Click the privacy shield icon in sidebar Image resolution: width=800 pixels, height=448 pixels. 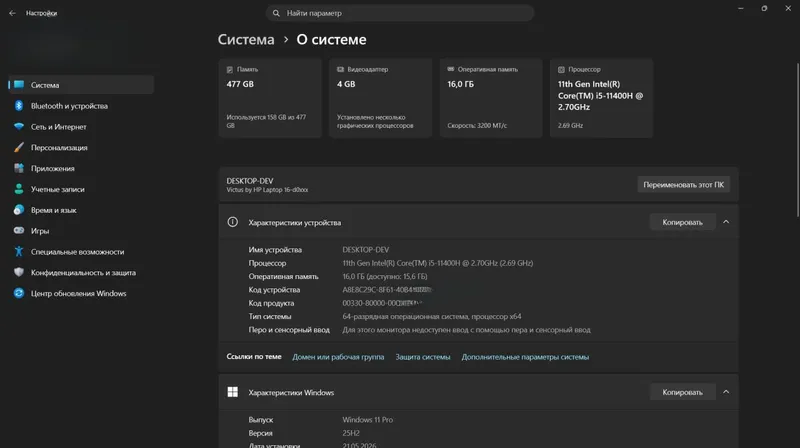pos(19,272)
